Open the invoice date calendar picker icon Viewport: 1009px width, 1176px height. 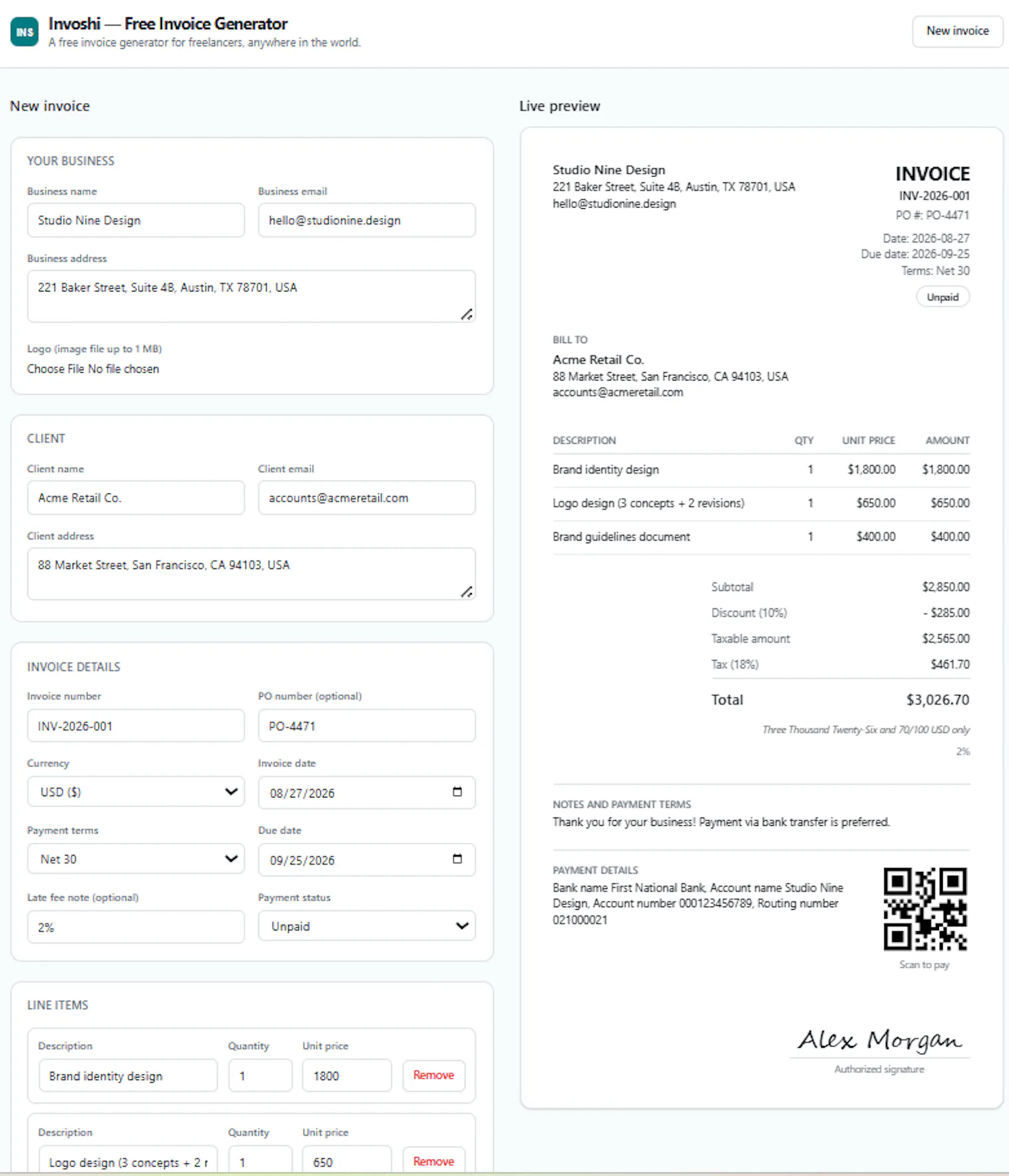(457, 792)
